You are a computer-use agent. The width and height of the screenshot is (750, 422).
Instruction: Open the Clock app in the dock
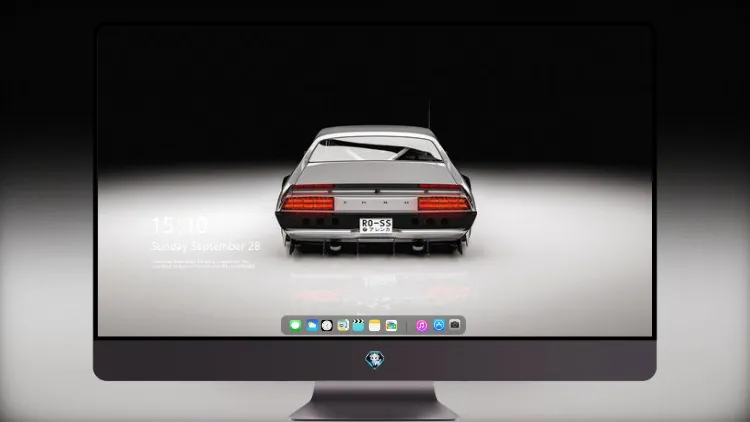click(327, 325)
